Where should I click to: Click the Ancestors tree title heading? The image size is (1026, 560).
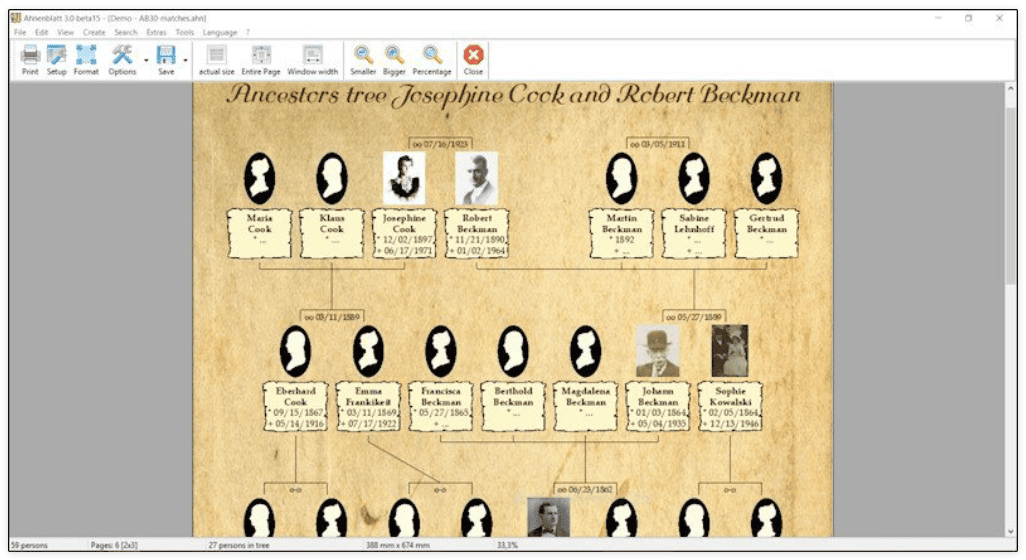coord(513,96)
